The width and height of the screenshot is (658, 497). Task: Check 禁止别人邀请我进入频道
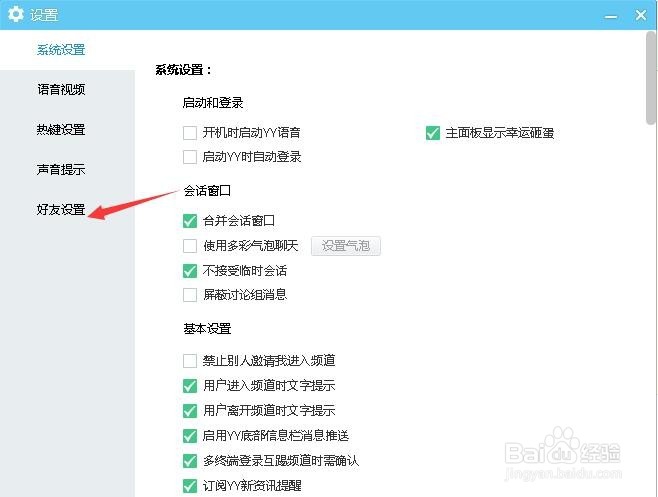(x=190, y=361)
